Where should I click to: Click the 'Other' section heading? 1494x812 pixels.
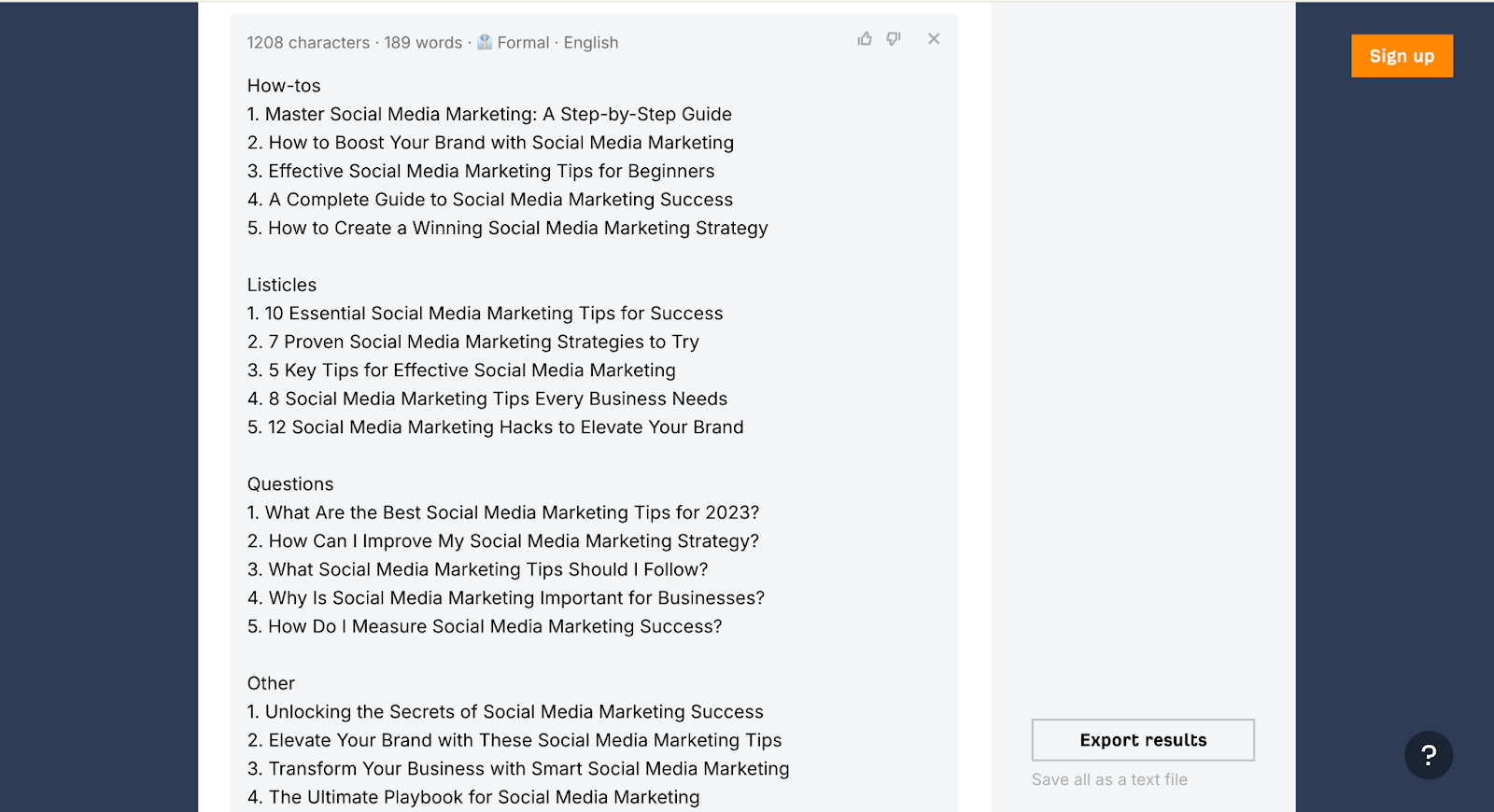[x=271, y=683]
